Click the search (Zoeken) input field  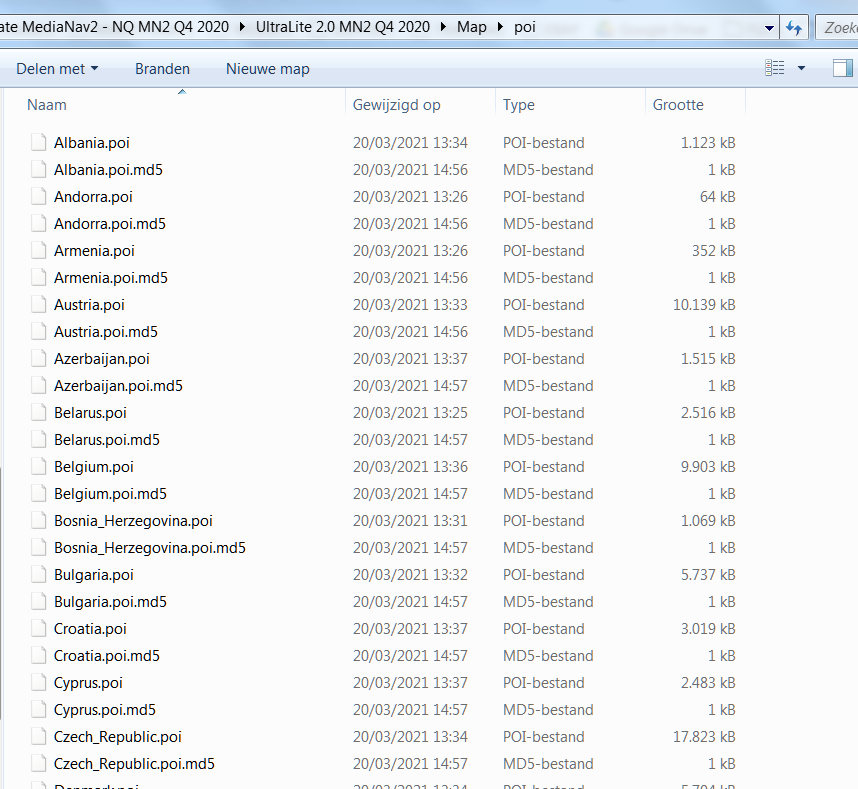point(837,27)
